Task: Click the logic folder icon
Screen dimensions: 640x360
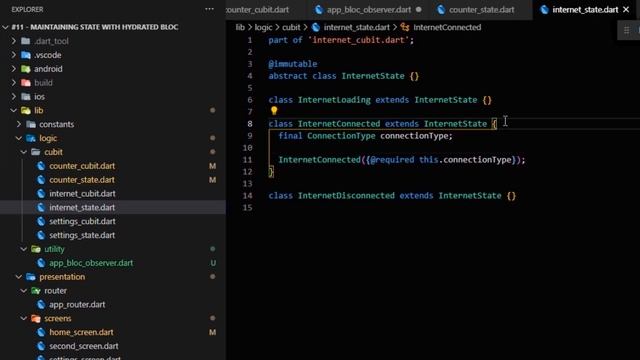Action: point(31,138)
